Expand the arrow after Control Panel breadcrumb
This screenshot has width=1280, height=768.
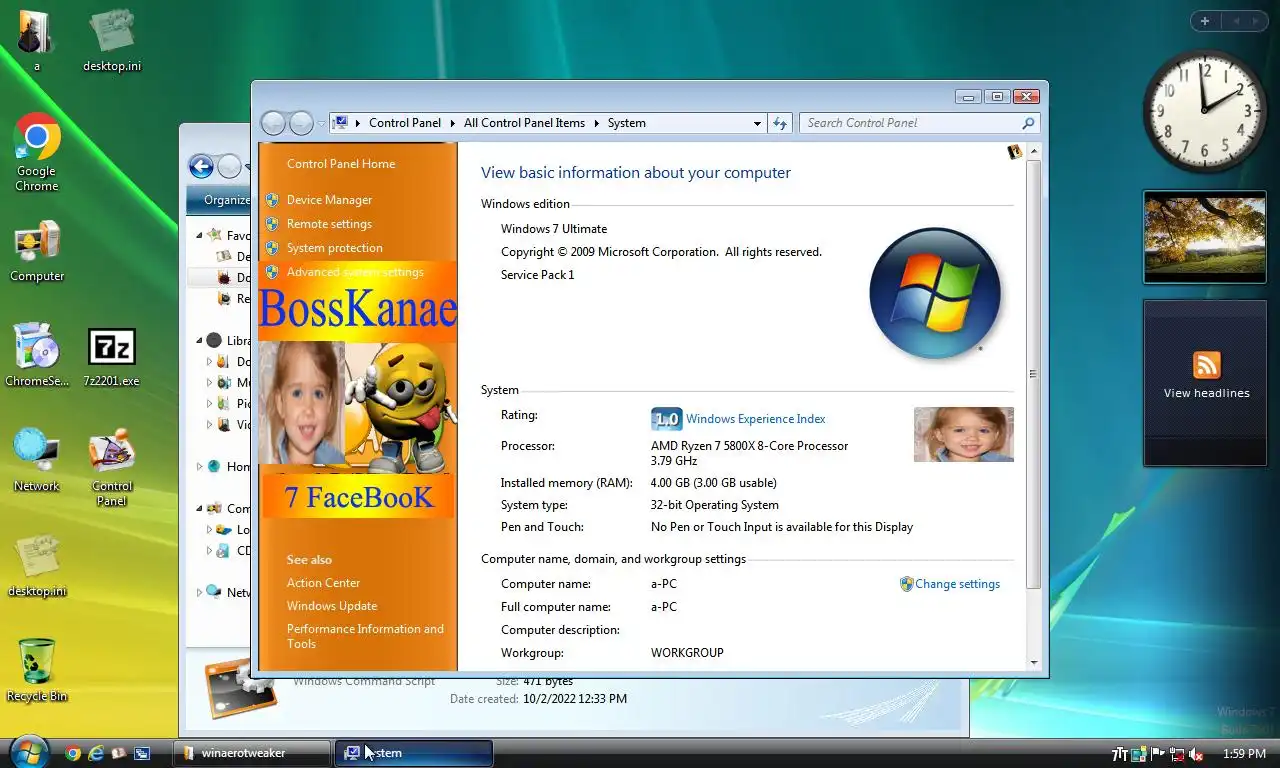click(x=452, y=123)
